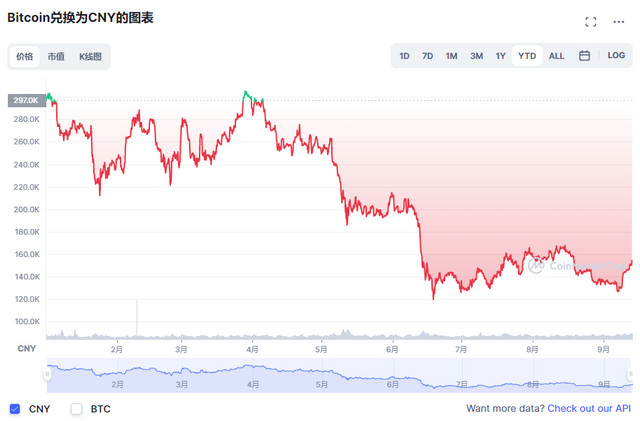
Task: Click the CNY axis unit label
Action: click(27, 349)
